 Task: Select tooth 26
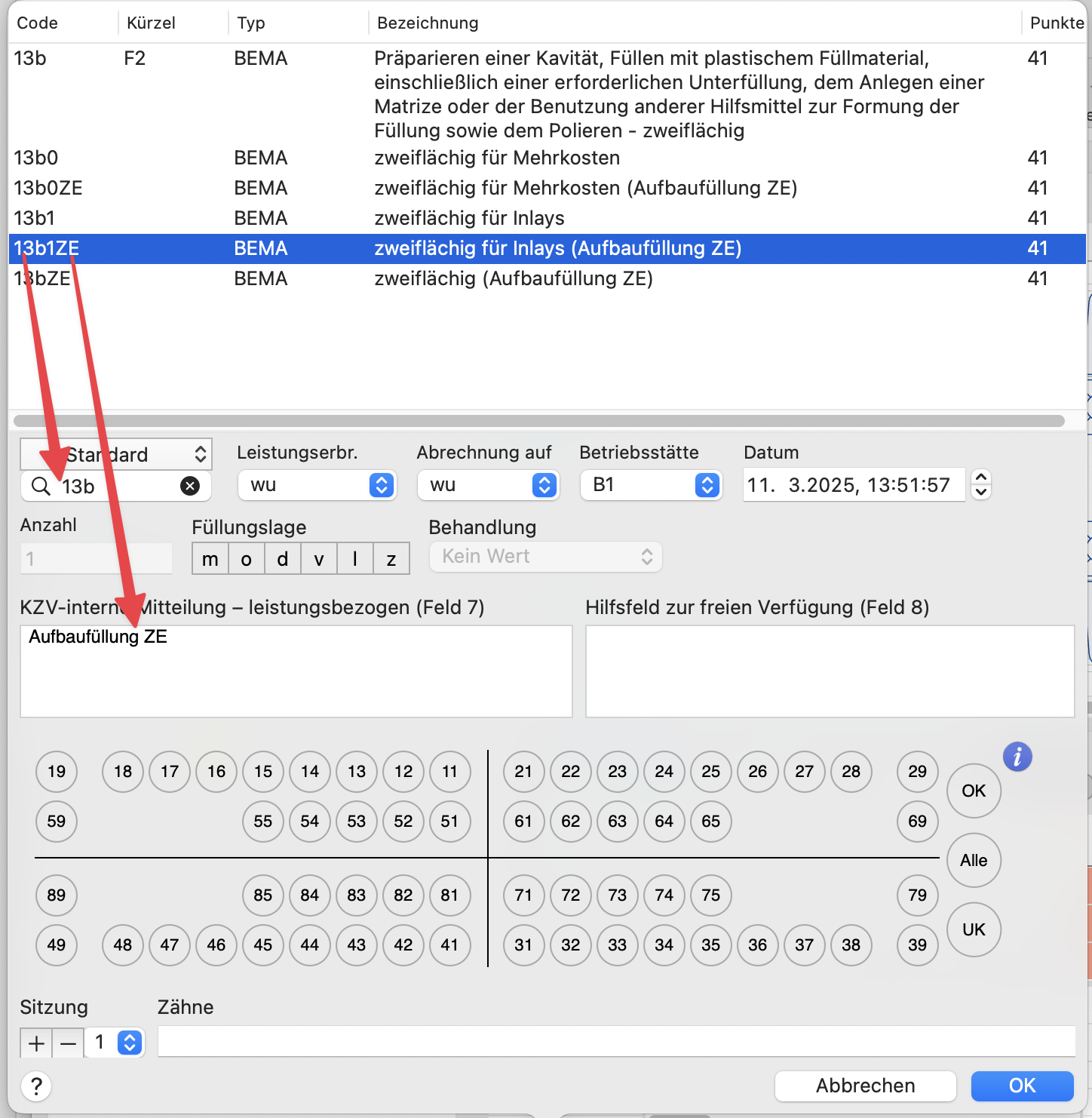758,771
